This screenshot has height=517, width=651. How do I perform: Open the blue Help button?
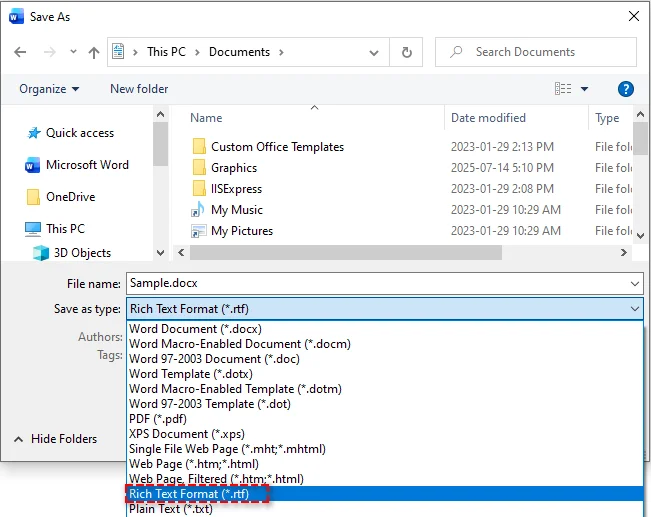pyautogui.click(x=626, y=89)
